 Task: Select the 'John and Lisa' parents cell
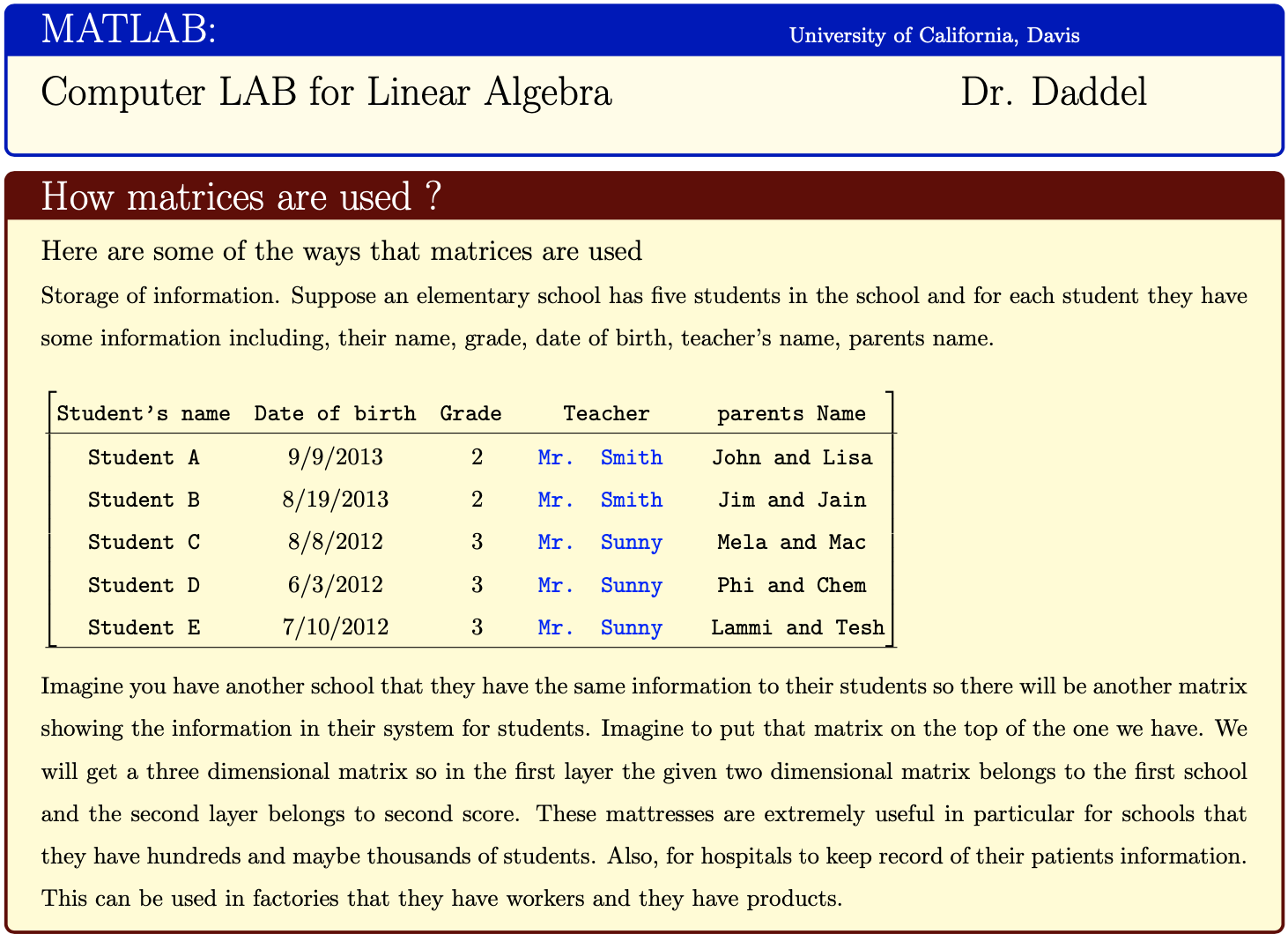tap(791, 457)
